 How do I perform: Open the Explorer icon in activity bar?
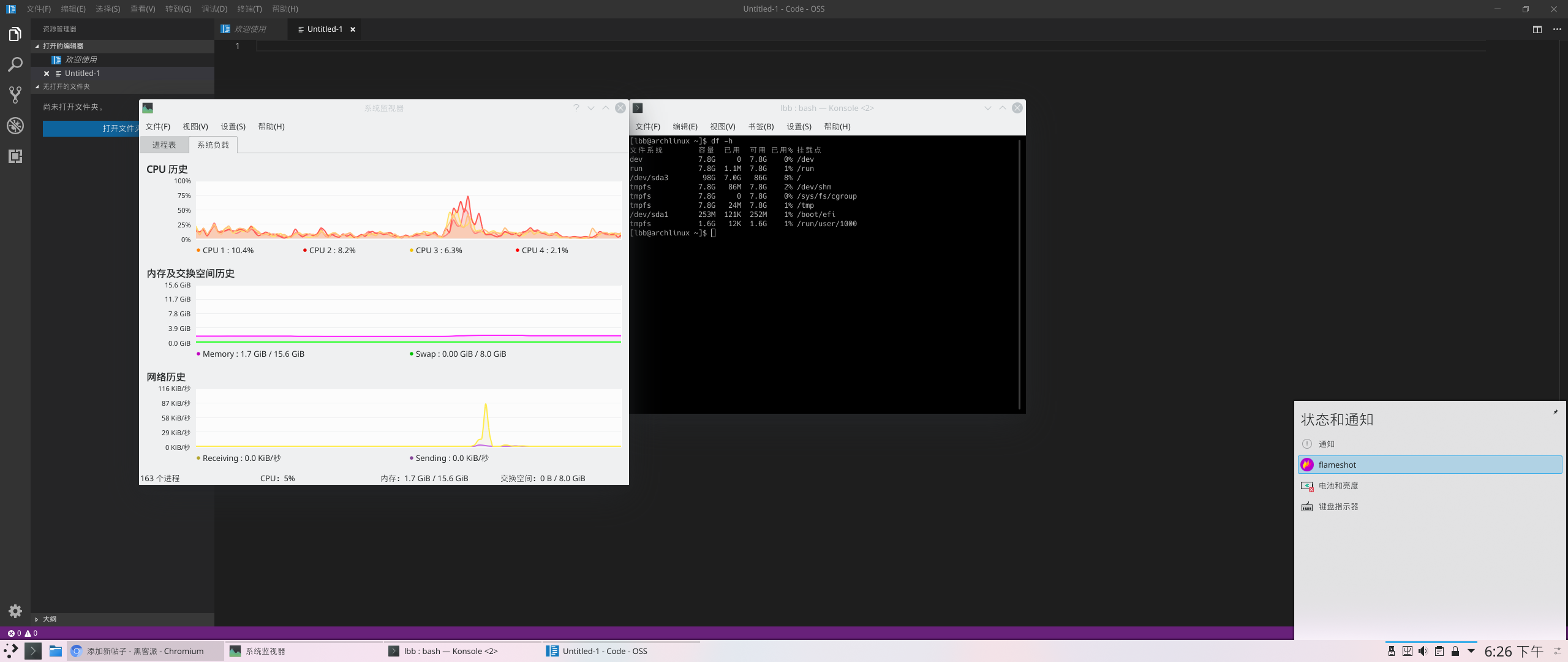[15, 34]
